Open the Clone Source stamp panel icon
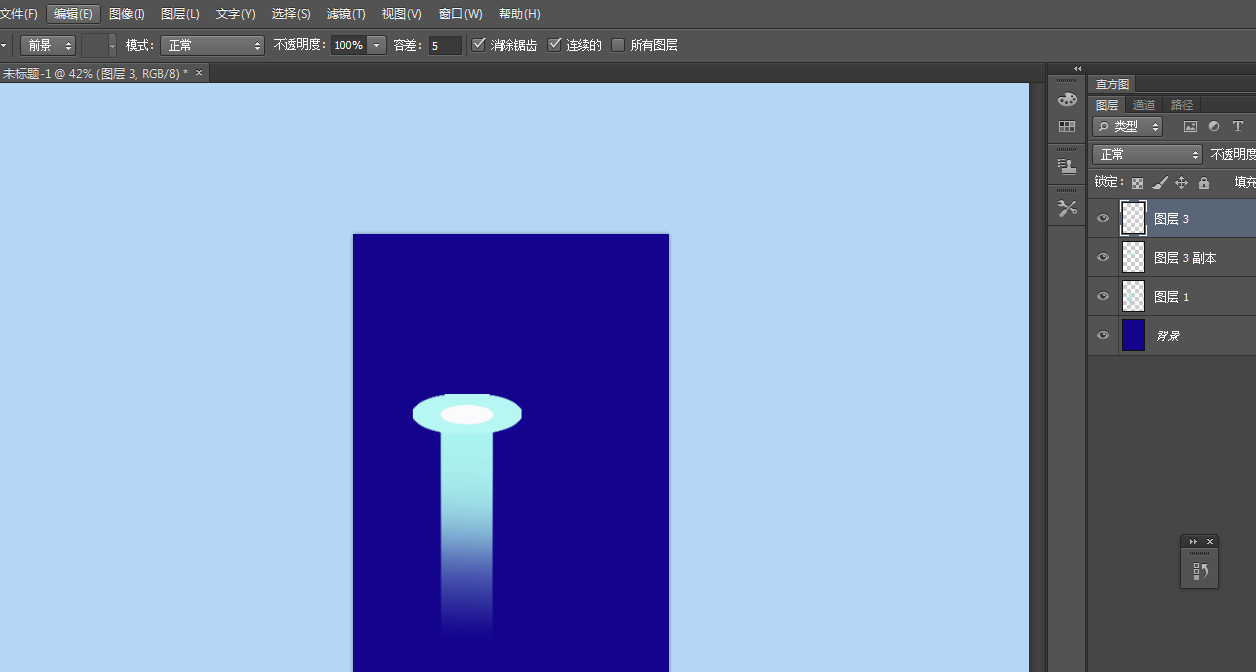This screenshot has height=672, width=1256. click(x=1067, y=166)
